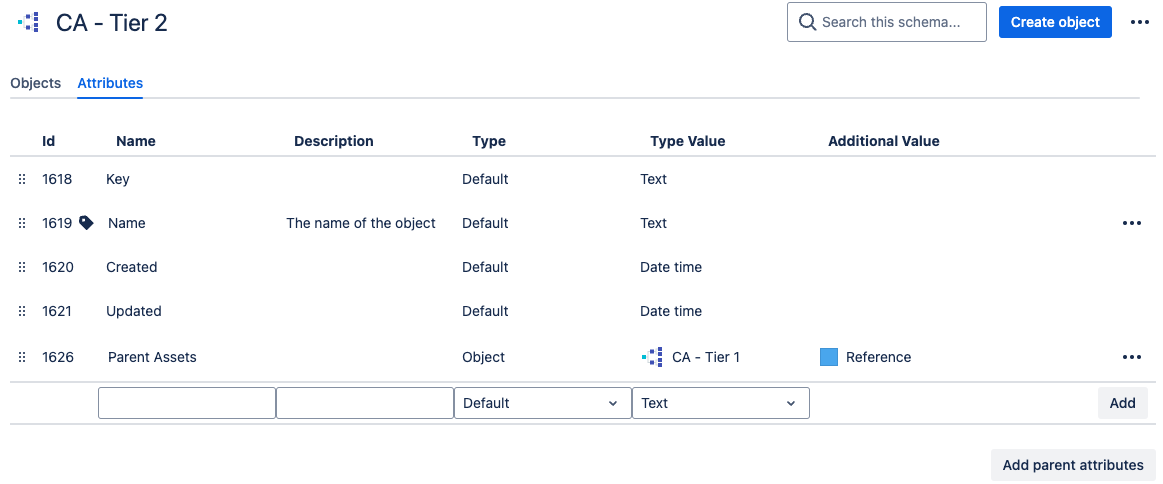Click drag handle for Created attribute row
Viewport: 1163px width, 484px height.
click(x=22, y=267)
